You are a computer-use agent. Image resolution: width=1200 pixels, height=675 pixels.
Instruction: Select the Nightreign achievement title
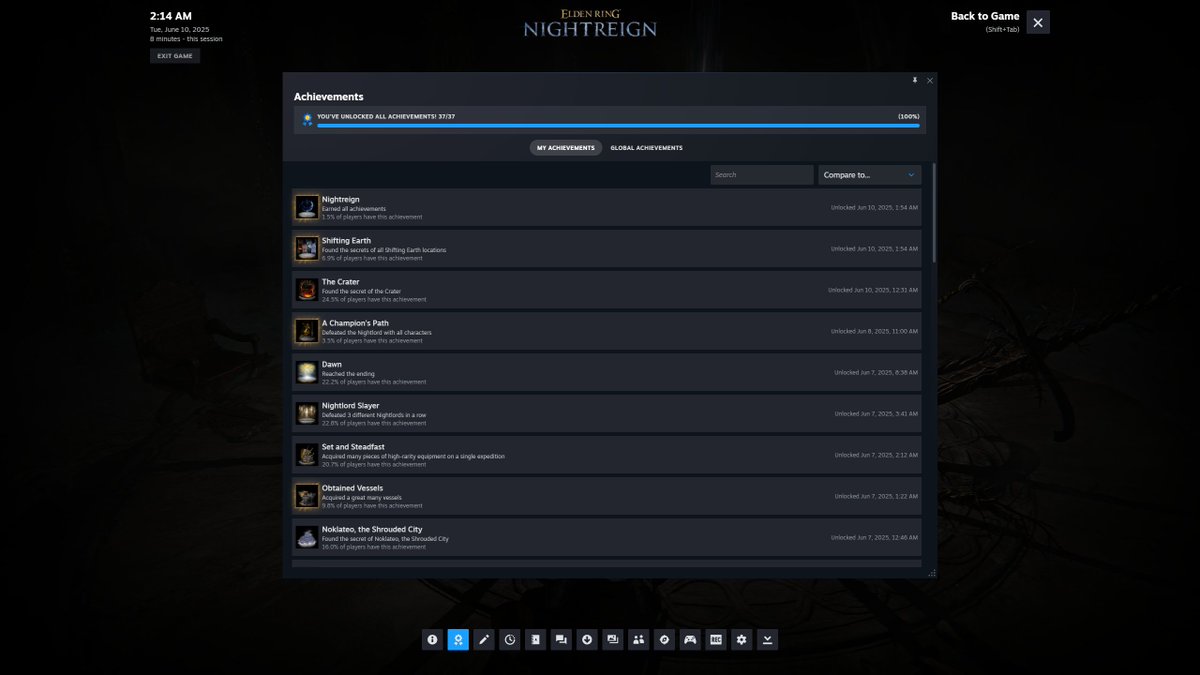(341, 199)
